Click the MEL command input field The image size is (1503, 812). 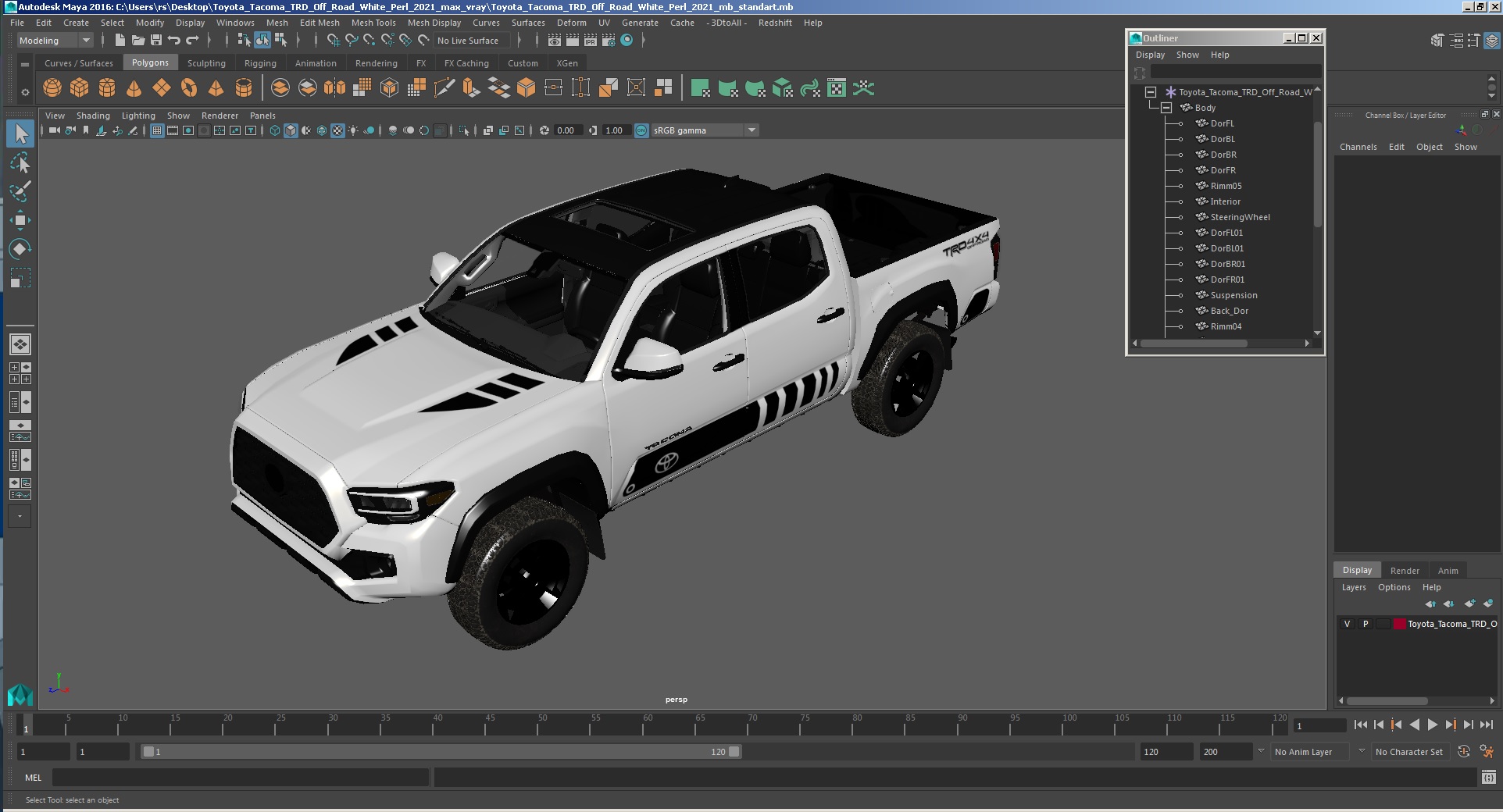pos(241,778)
